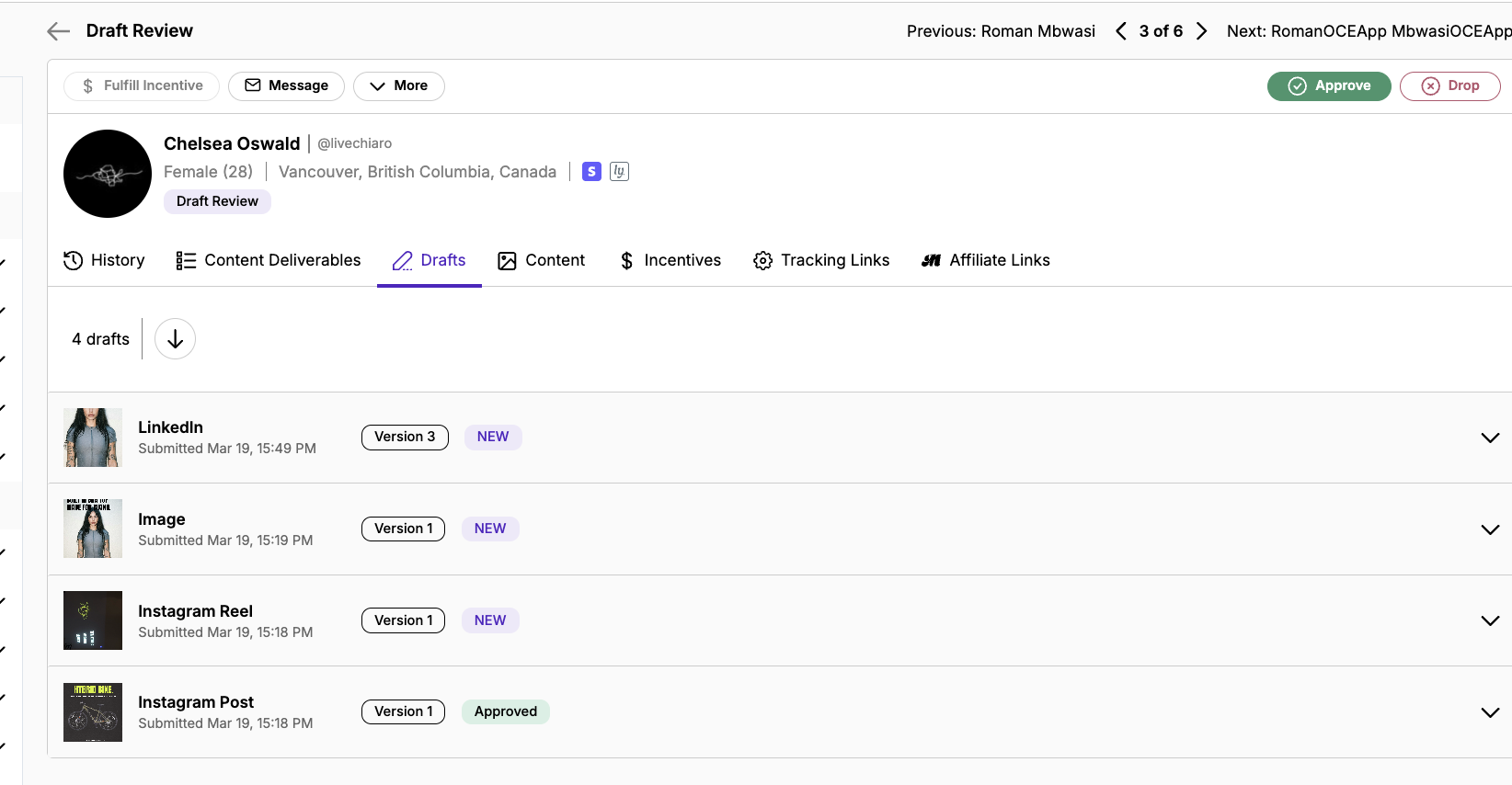
Task: Click the ly platform badge icon
Action: click(x=619, y=172)
